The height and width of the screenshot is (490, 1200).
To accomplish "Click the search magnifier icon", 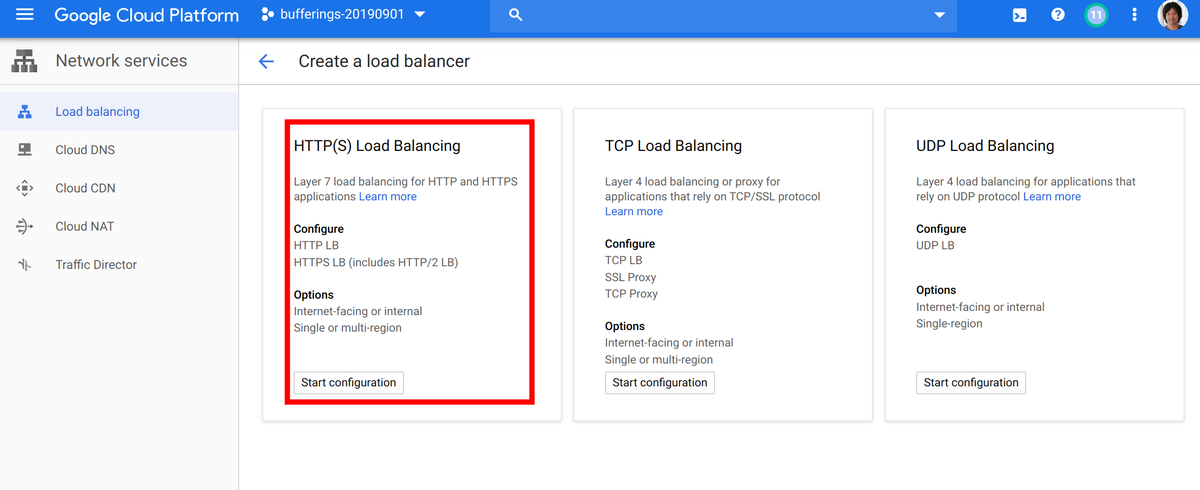I will 516,15.
